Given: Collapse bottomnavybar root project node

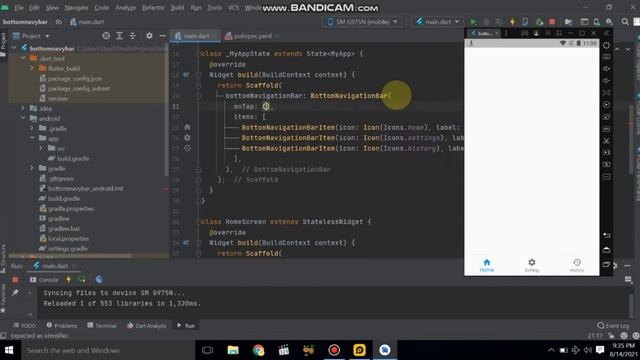Looking at the screenshot, I should 15,49.
